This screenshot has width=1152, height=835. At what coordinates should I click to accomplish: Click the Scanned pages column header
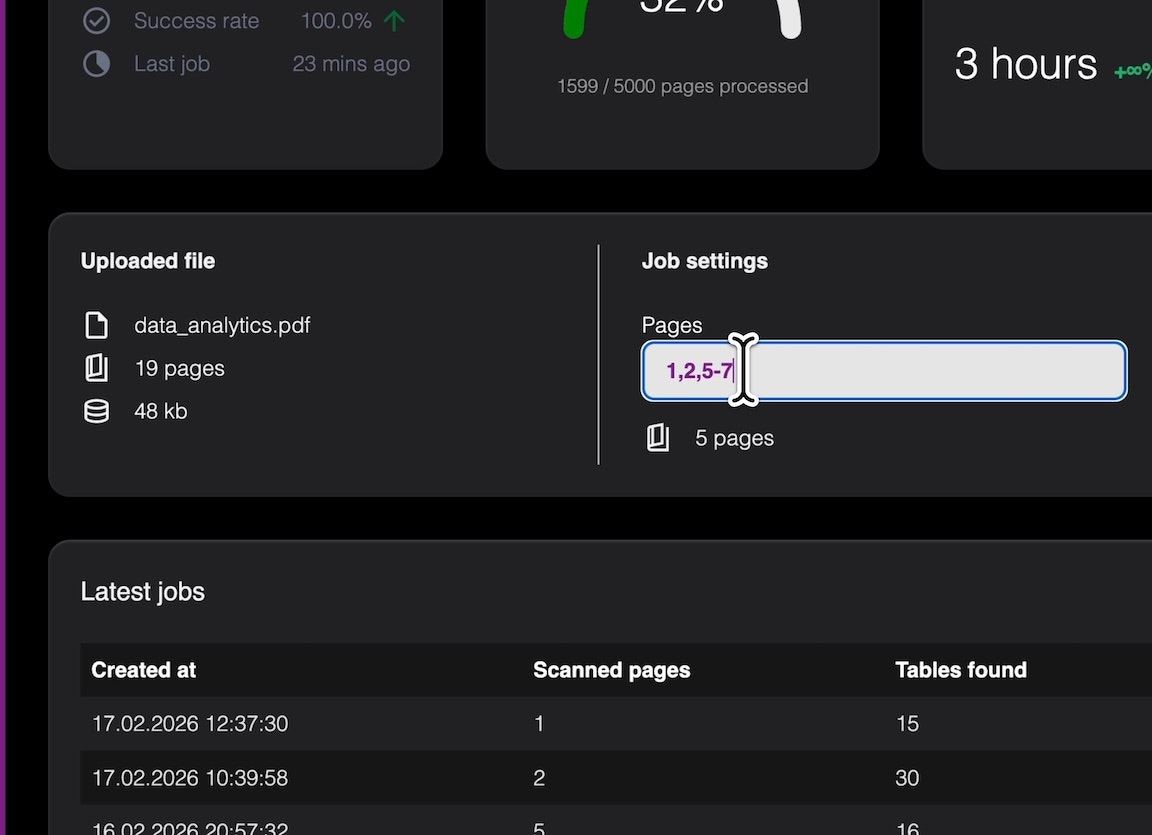pyautogui.click(x=611, y=670)
